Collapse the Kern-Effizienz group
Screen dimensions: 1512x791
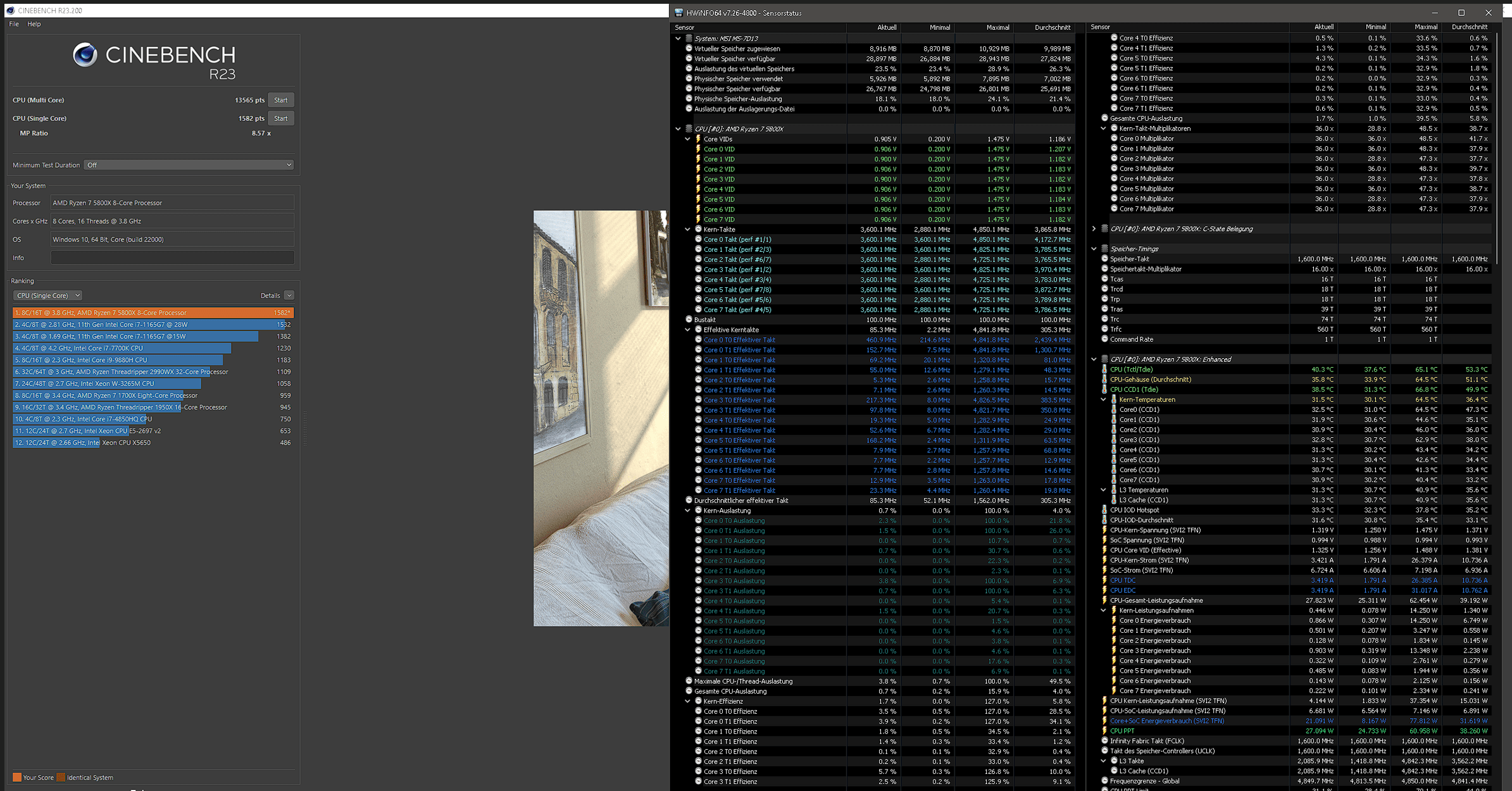click(x=688, y=701)
